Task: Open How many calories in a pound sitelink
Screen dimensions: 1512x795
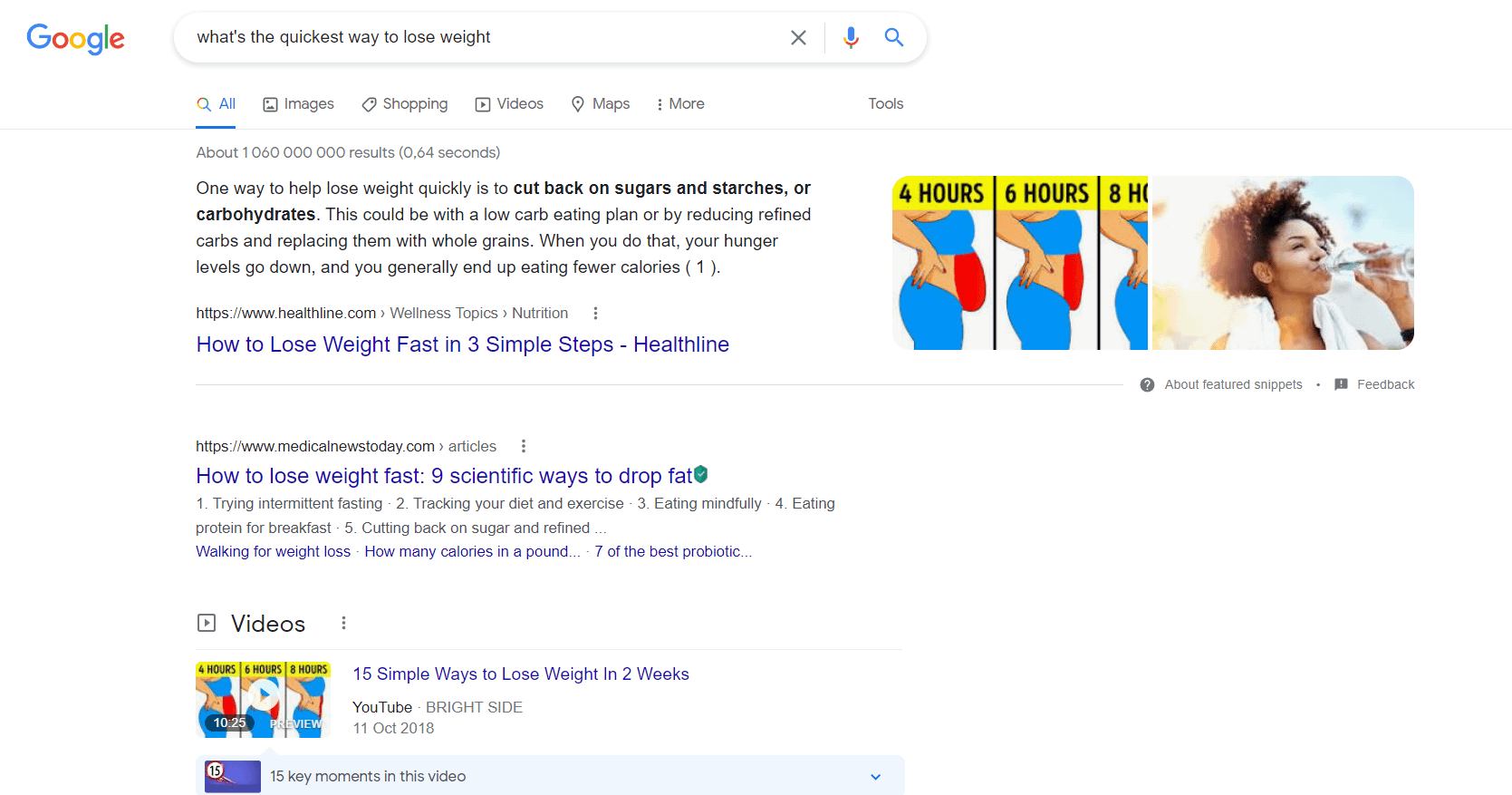Action: point(472,551)
